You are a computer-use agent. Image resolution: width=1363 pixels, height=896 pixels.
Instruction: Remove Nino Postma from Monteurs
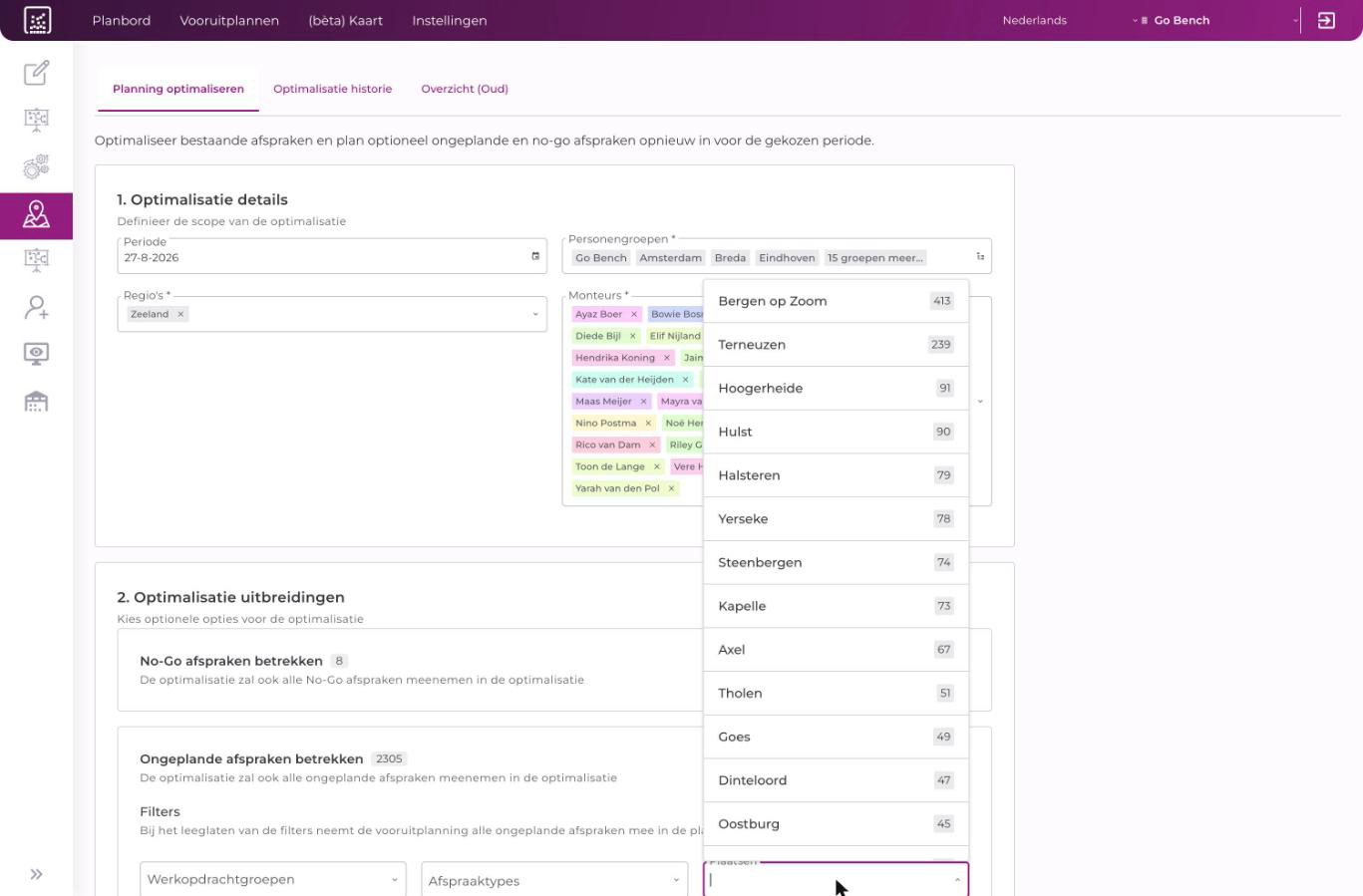[648, 424]
